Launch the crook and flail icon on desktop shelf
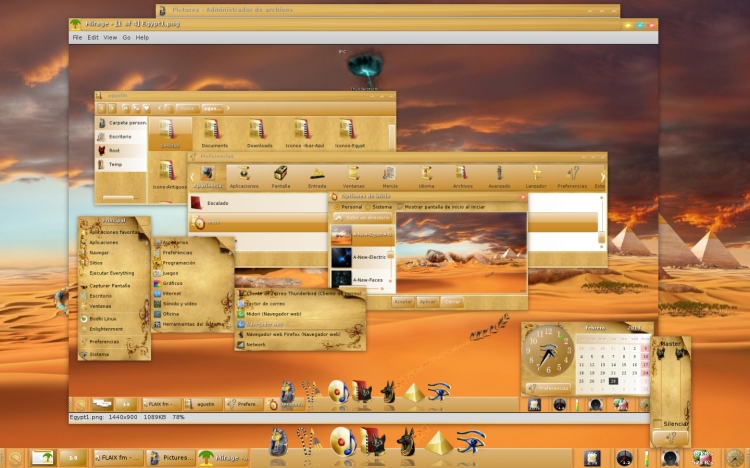Image resolution: width=750 pixels, height=468 pixels. click(x=308, y=442)
